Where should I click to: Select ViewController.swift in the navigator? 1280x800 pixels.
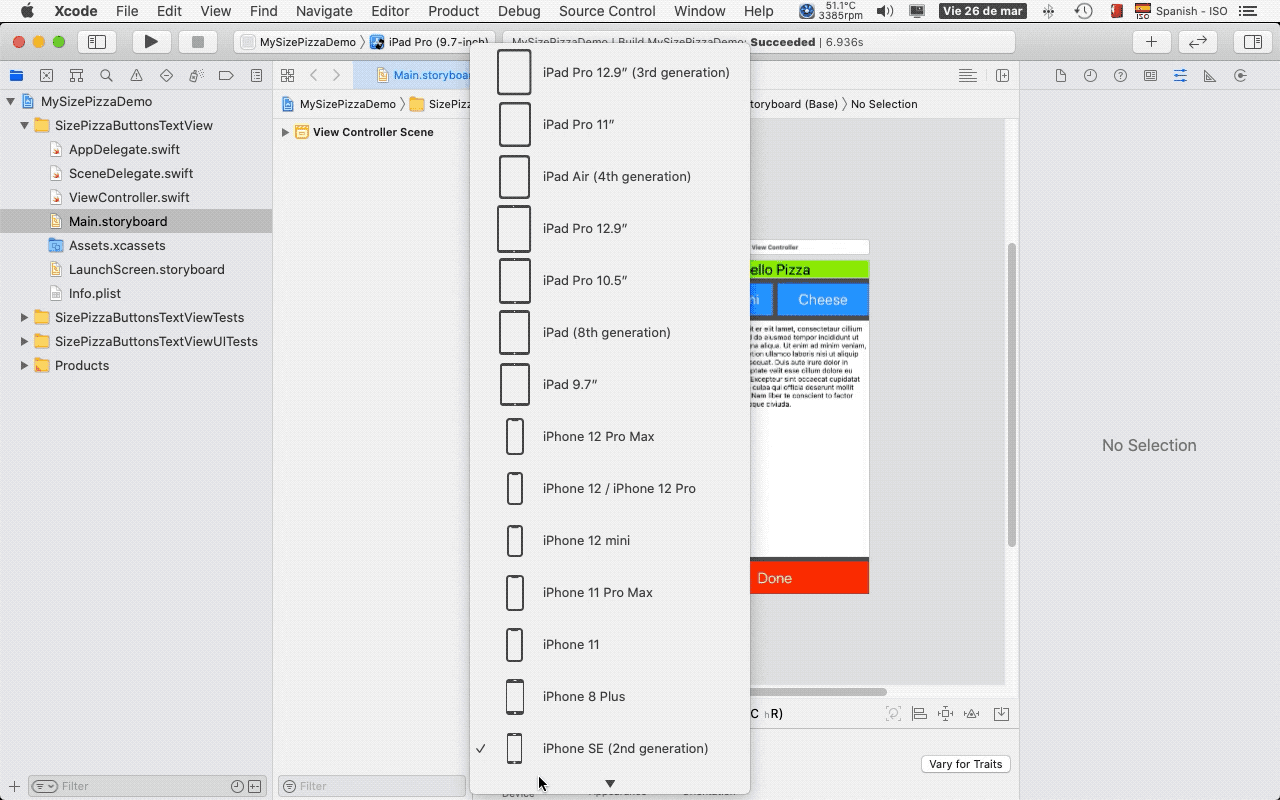click(x=129, y=197)
